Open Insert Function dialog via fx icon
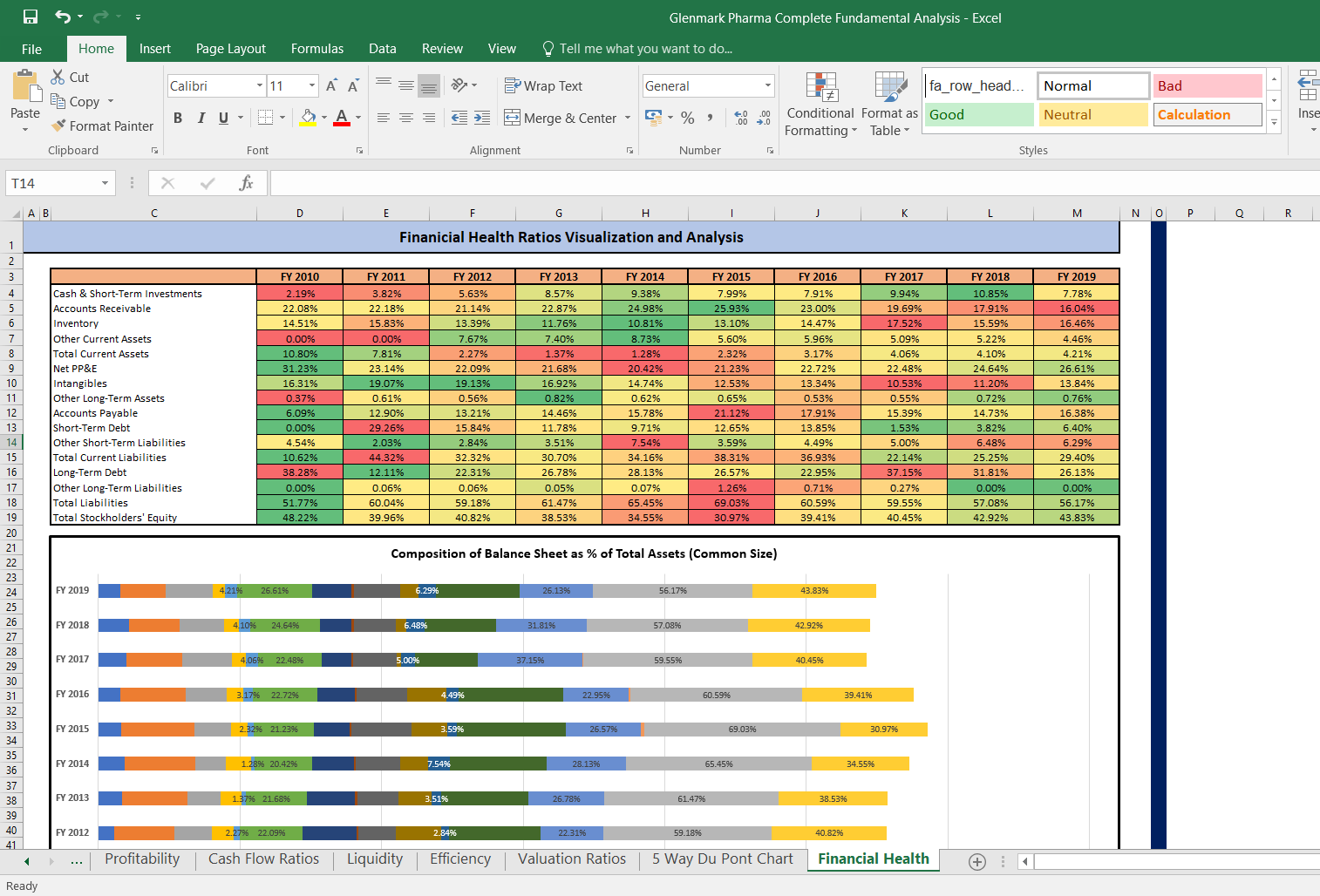 click(246, 183)
